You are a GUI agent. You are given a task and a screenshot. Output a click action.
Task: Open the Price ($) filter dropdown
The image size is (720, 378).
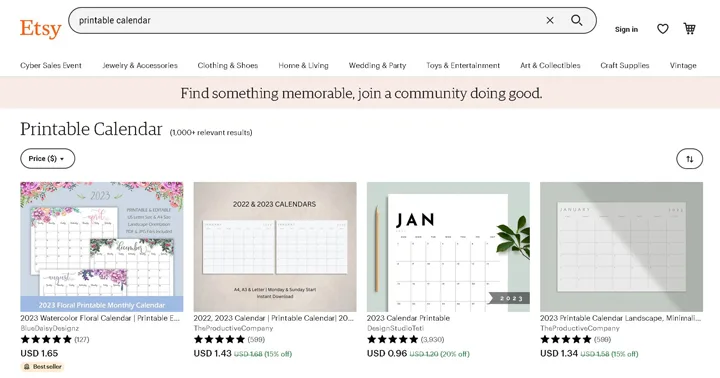[x=47, y=158]
